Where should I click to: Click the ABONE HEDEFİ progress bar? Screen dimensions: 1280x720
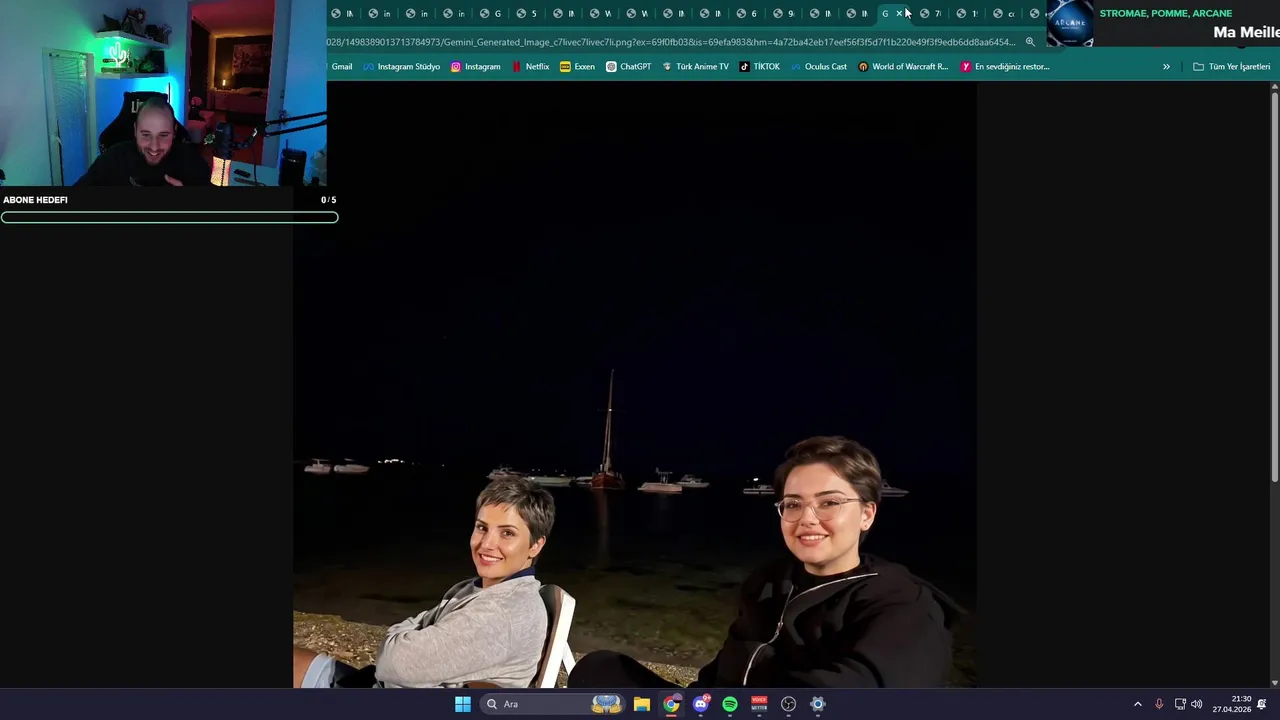(170, 217)
